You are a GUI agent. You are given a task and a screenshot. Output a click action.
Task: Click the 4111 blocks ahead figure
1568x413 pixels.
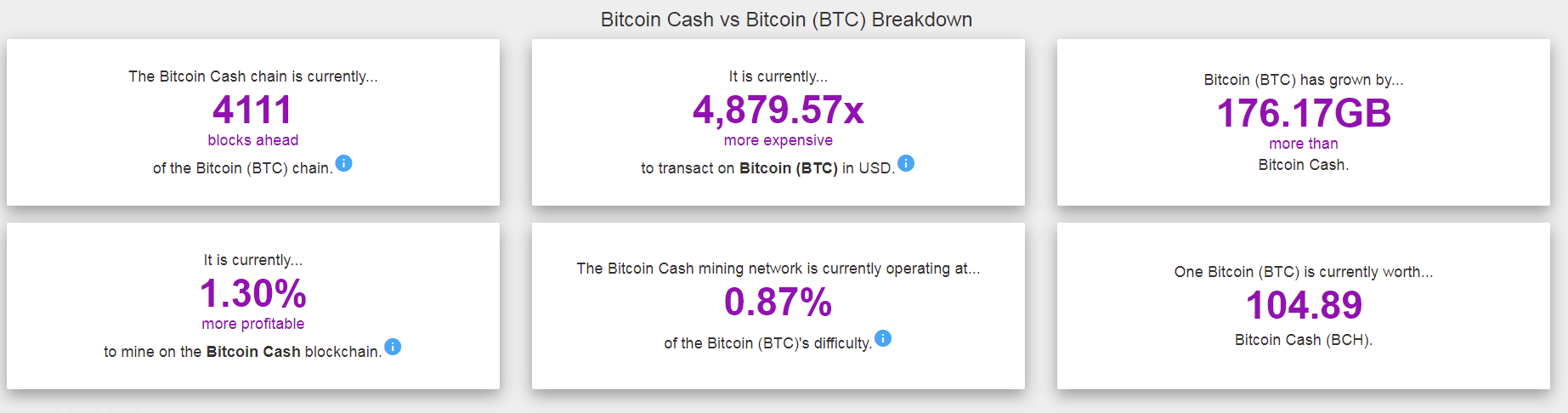252,110
